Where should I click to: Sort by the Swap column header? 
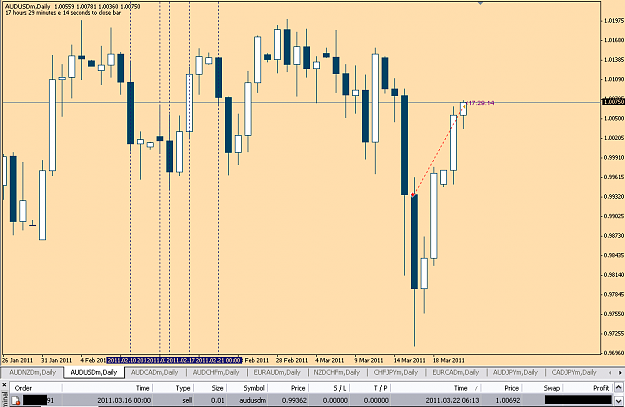pyautogui.click(x=552, y=388)
